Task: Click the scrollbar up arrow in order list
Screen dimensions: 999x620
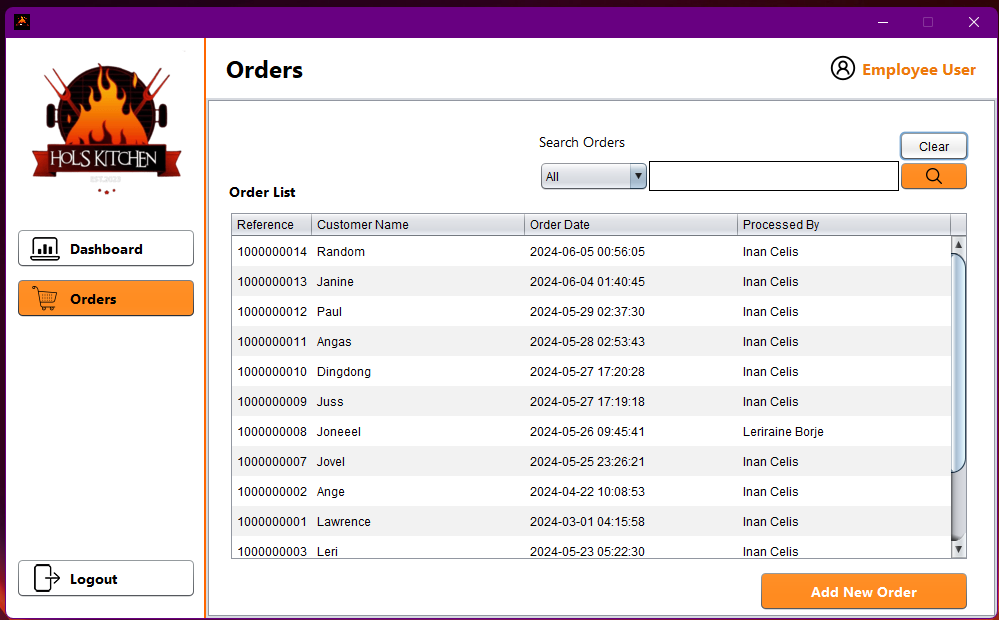Action: [x=959, y=244]
